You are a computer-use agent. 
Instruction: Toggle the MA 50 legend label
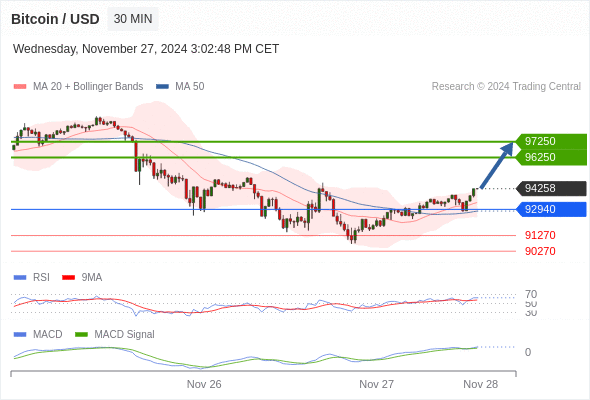pos(190,87)
